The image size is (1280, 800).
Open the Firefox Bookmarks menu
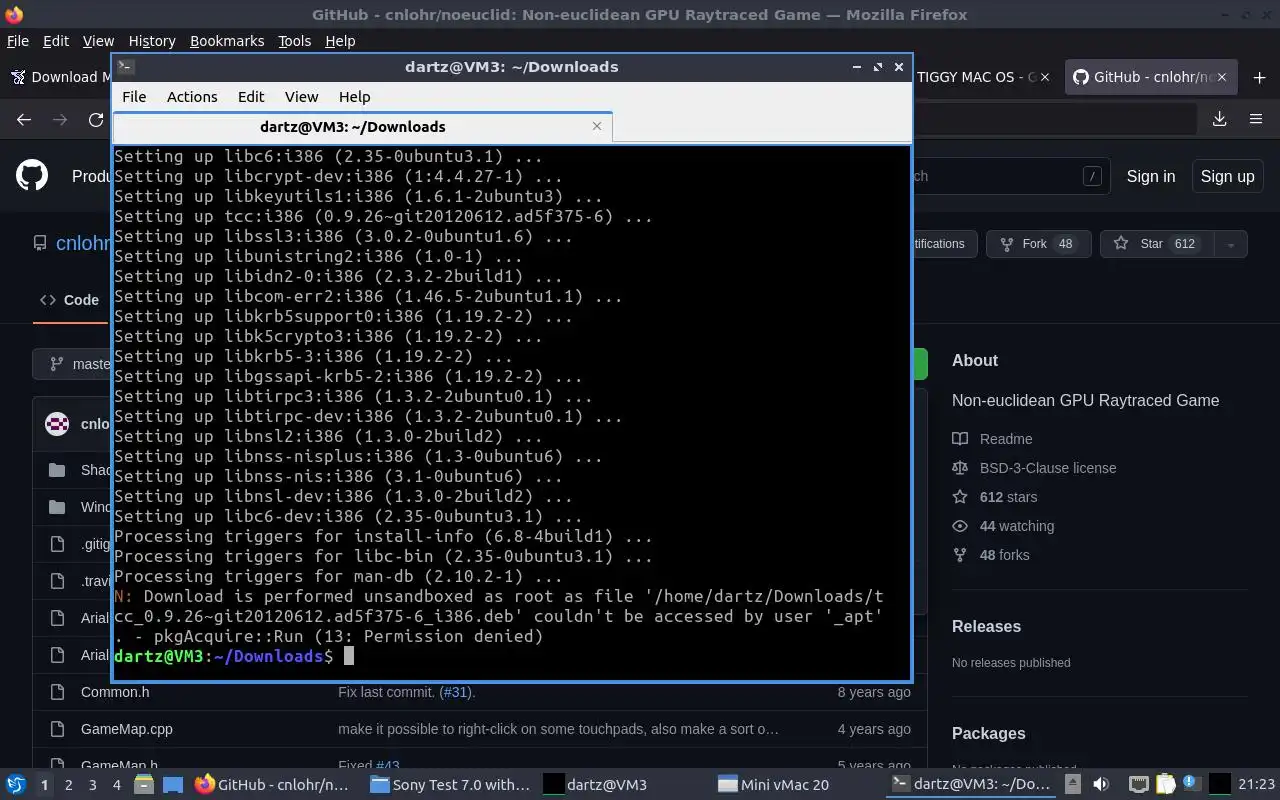[227, 41]
